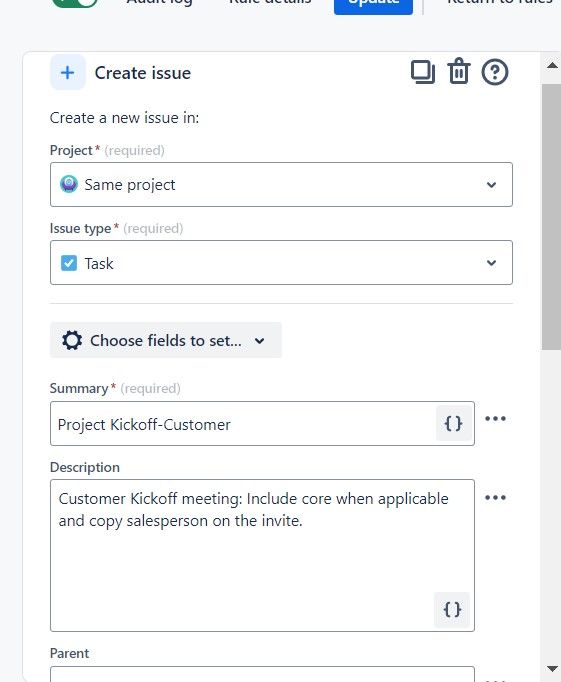Duplicate the Create issue component
Image resolution: width=561 pixels, height=682 pixels.
423,72
